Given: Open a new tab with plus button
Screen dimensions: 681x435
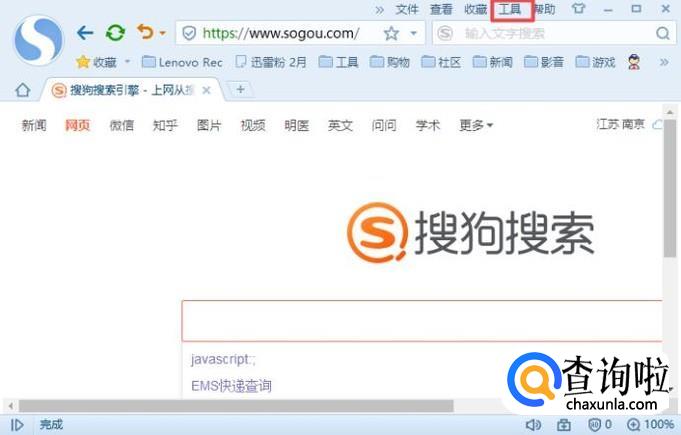Looking at the screenshot, I should coord(240,89).
